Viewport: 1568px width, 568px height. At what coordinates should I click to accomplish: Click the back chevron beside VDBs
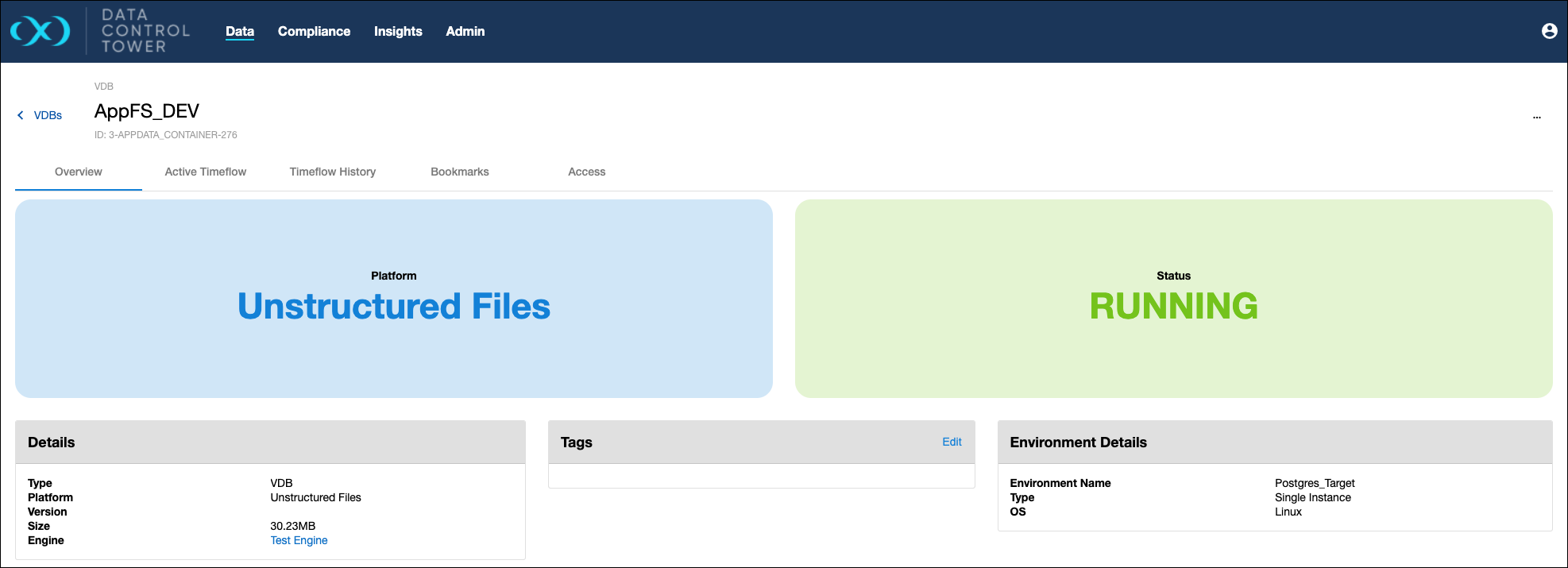pyautogui.click(x=21, y=115)
